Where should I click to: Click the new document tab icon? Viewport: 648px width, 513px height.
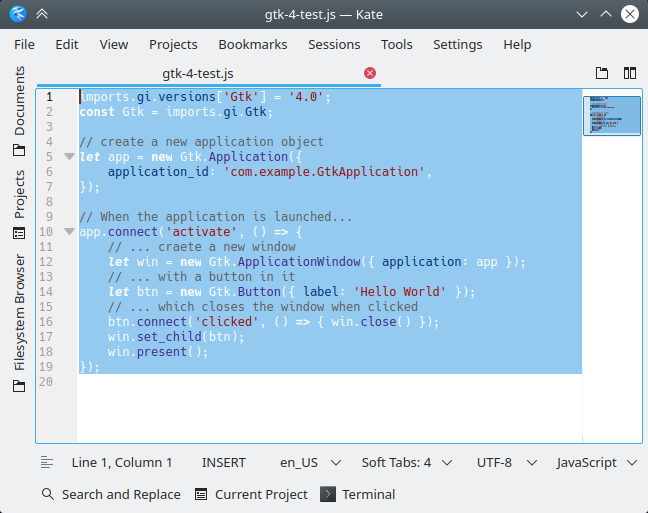pos(602,73)
